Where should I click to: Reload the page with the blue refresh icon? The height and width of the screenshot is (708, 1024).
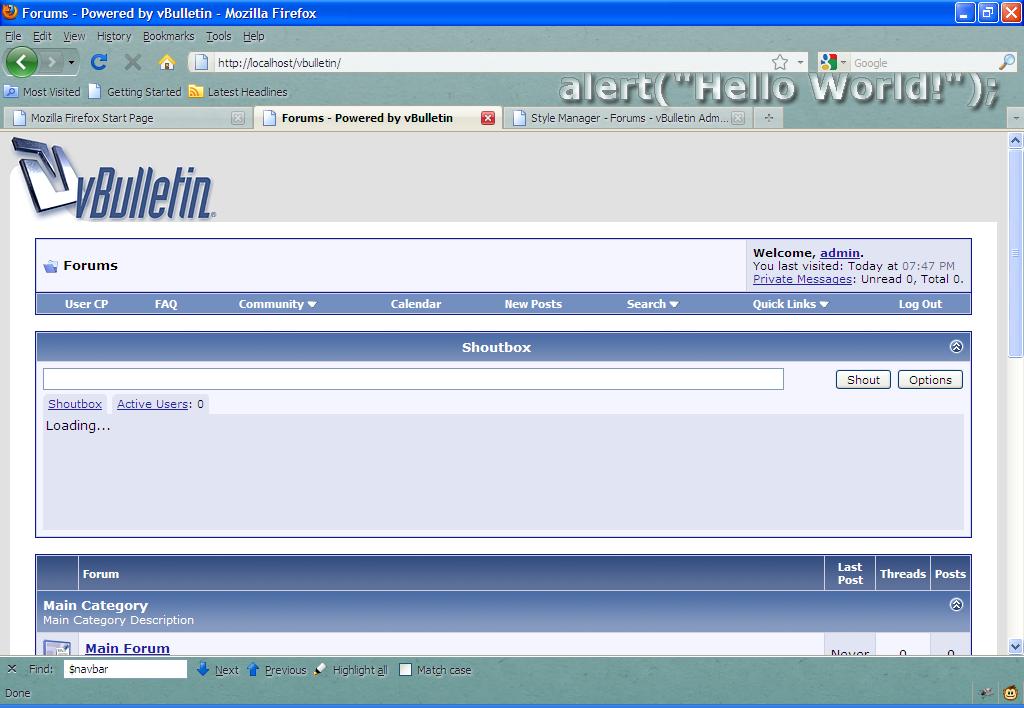tap(99, 62)
